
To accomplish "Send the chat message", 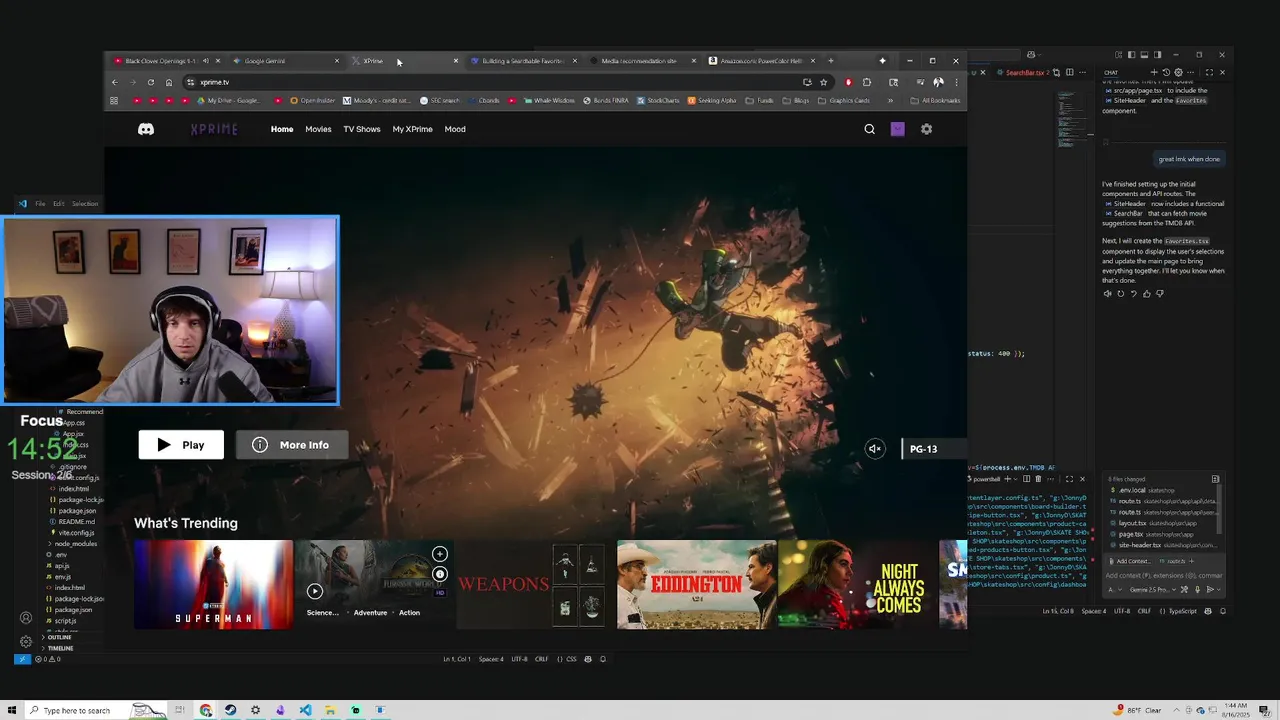I will point(1210,589).
